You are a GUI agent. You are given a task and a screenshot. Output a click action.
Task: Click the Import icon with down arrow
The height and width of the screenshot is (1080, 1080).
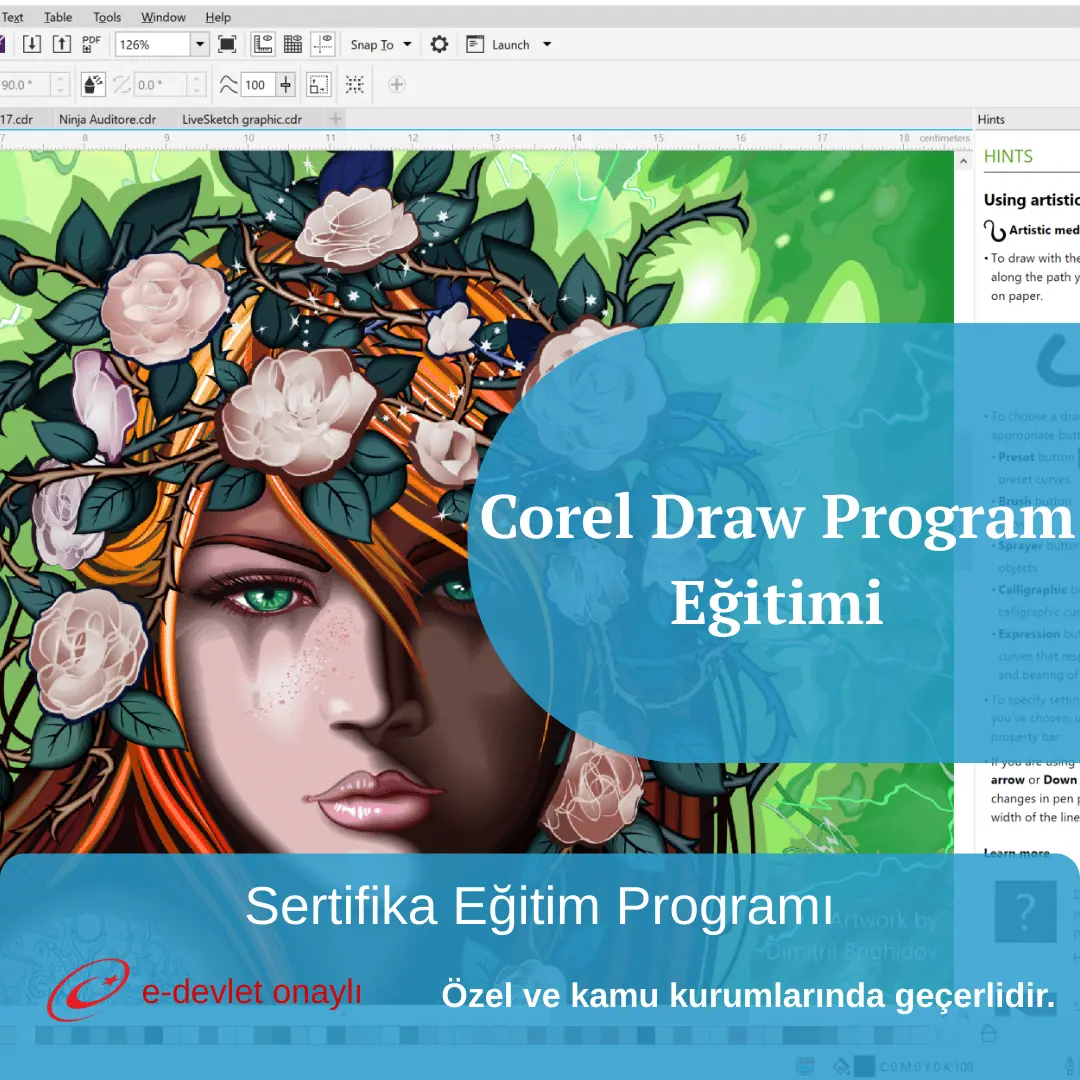click(x=32, y=45)
